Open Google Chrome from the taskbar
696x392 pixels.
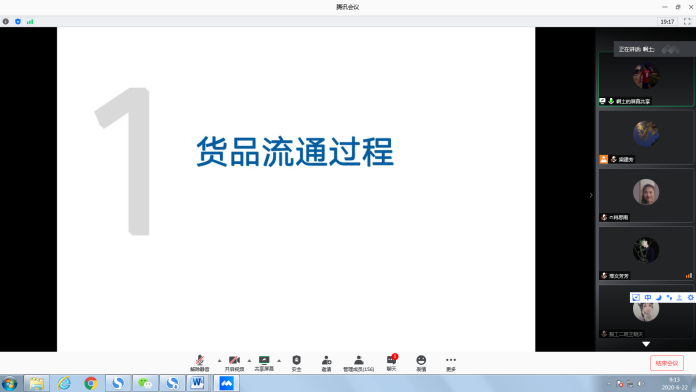tap(91, 383)
